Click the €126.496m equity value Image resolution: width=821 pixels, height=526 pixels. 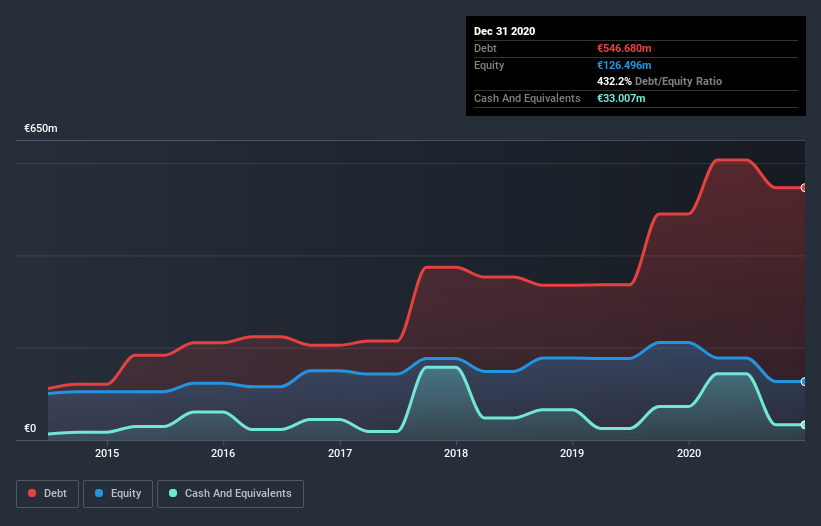point(624,65)
